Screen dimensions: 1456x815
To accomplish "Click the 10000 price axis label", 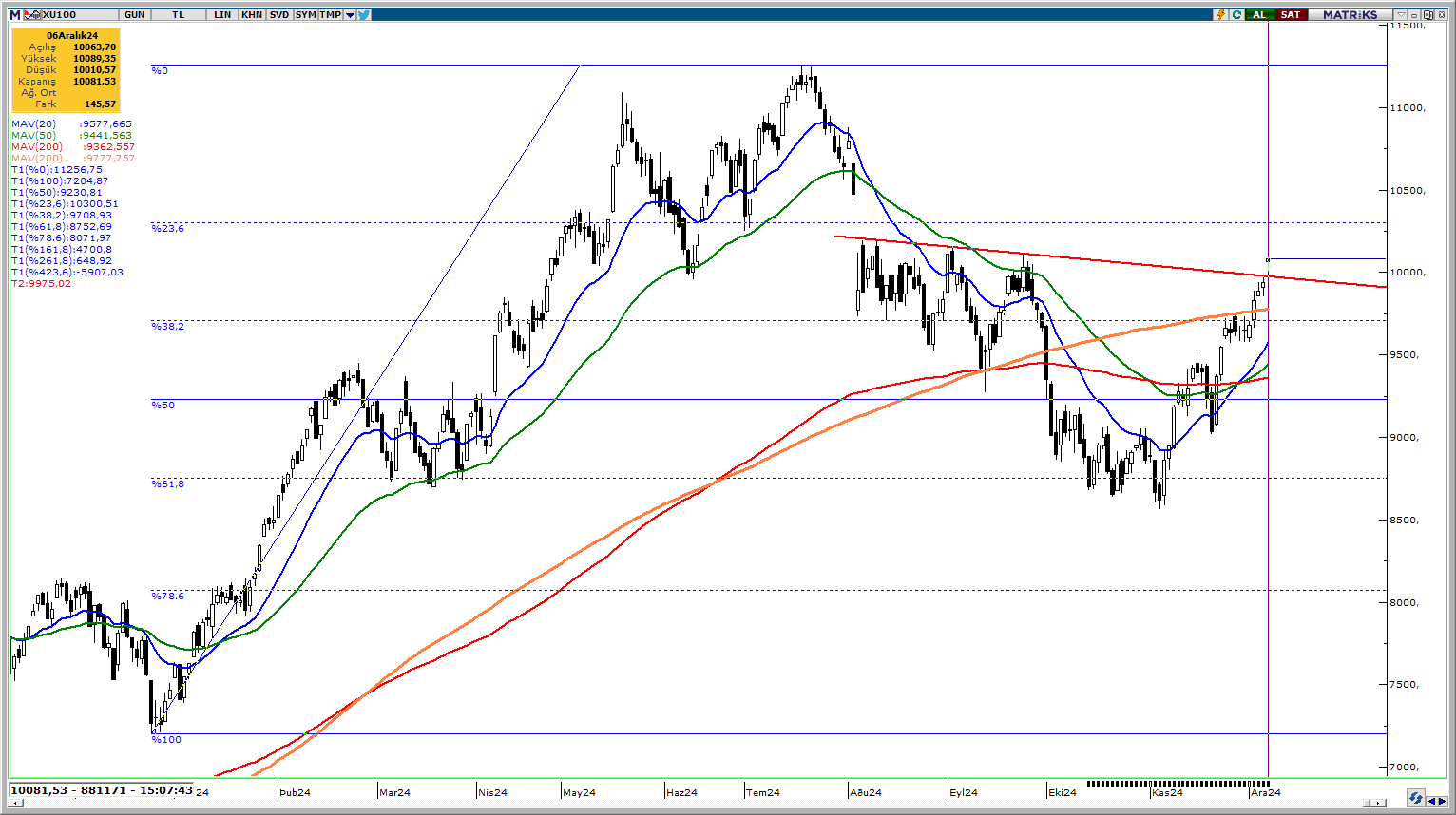I will pos(1408,274).
